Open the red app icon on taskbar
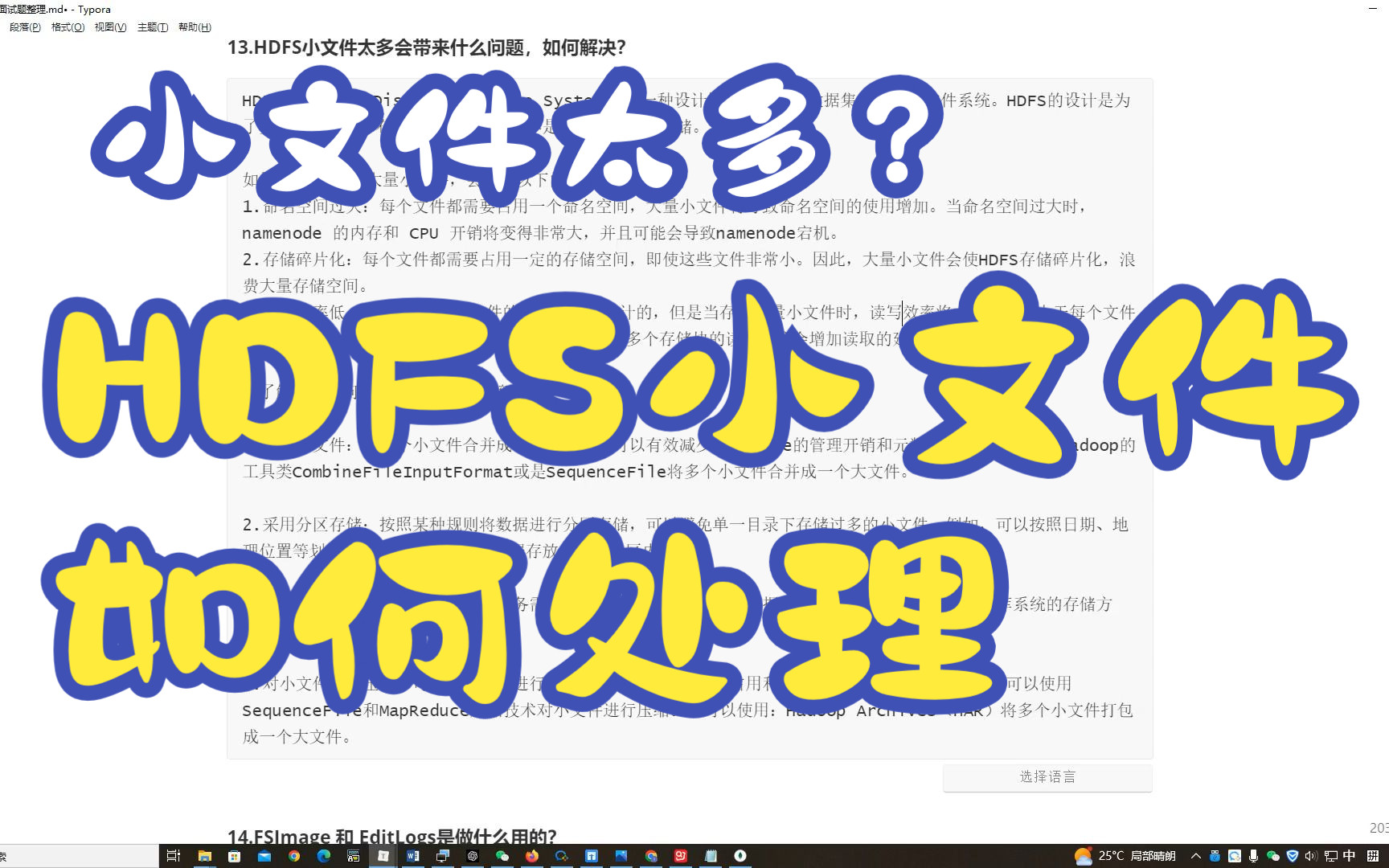 (x=681, y=856)
